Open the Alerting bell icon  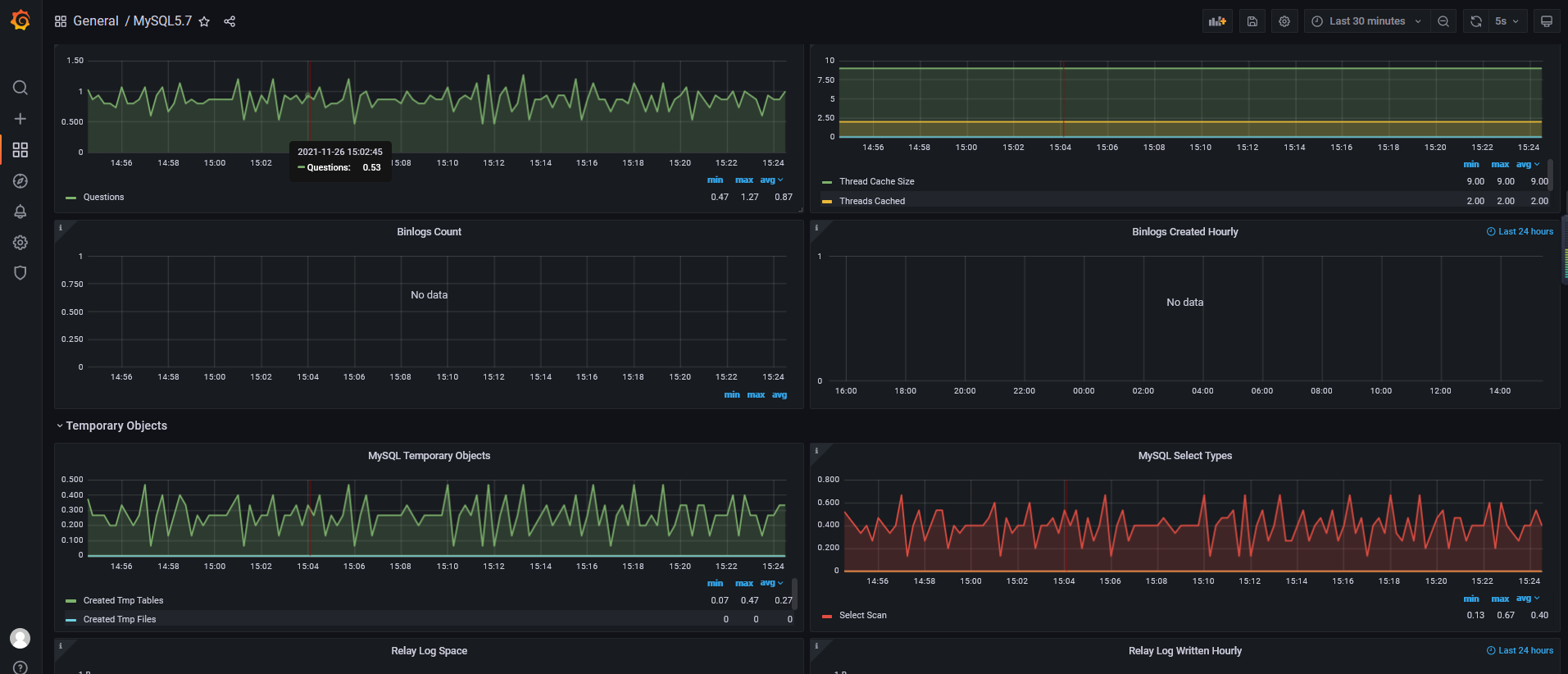tap(20, 212)
